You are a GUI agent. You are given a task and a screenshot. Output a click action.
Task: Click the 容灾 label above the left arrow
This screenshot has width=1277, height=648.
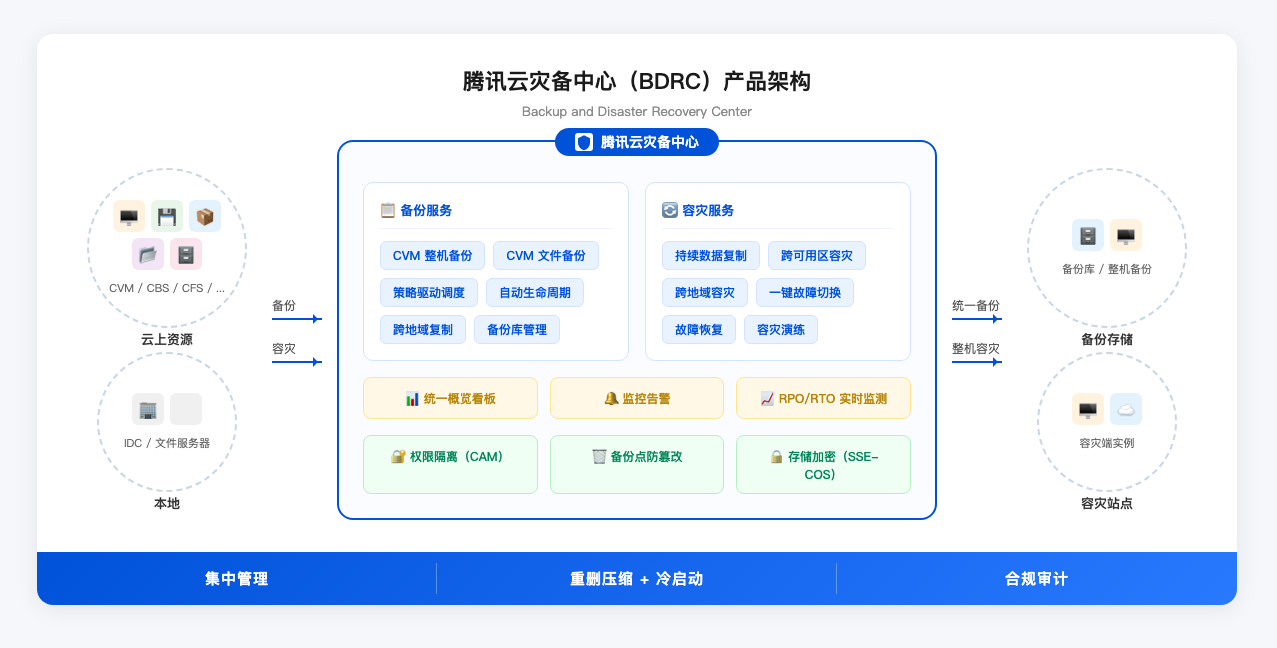[x=284, y=348]
